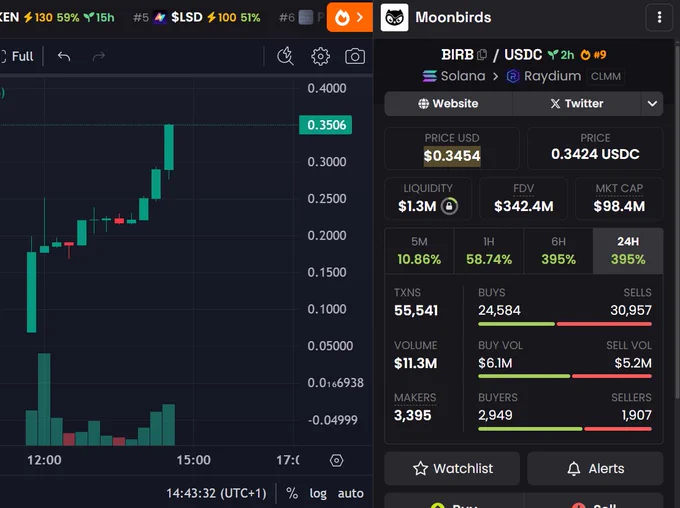Open the Alerts button
680x508 pixels.
595,469
